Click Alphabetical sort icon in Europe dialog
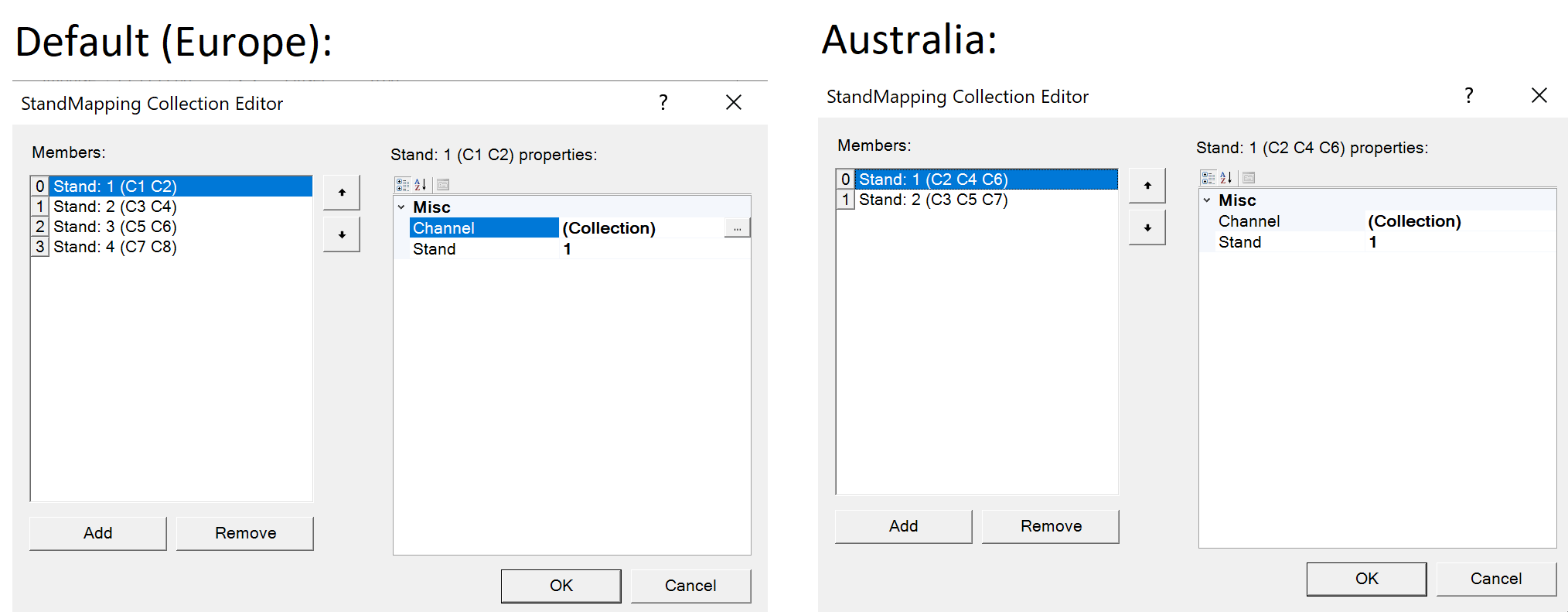The width and height of the screenshot is (1568, 612). pos(421,185)
